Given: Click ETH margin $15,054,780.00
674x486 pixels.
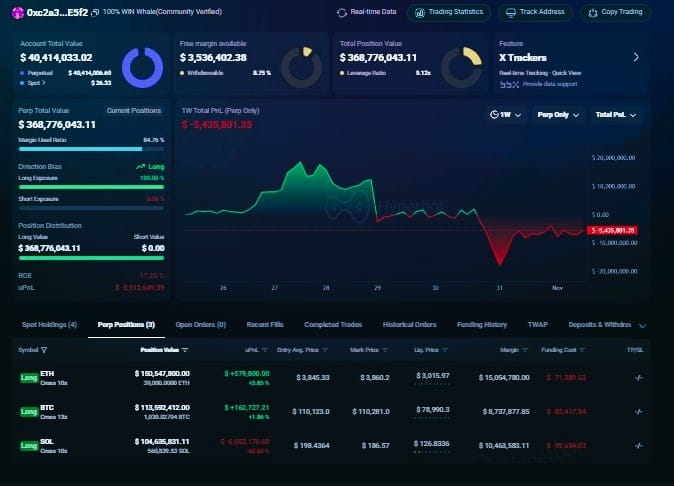Looking at the screenshot, I should click(x=504, y=378).
